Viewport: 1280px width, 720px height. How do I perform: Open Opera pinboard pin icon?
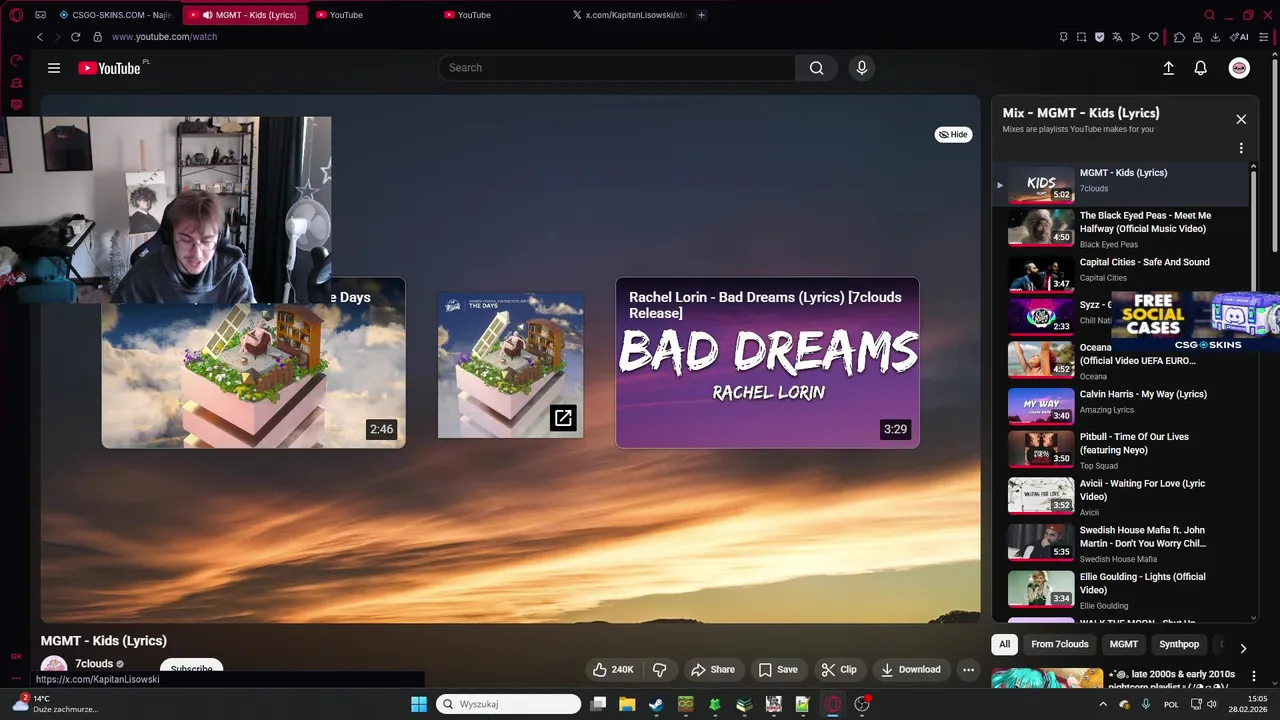coord(1063,37)
